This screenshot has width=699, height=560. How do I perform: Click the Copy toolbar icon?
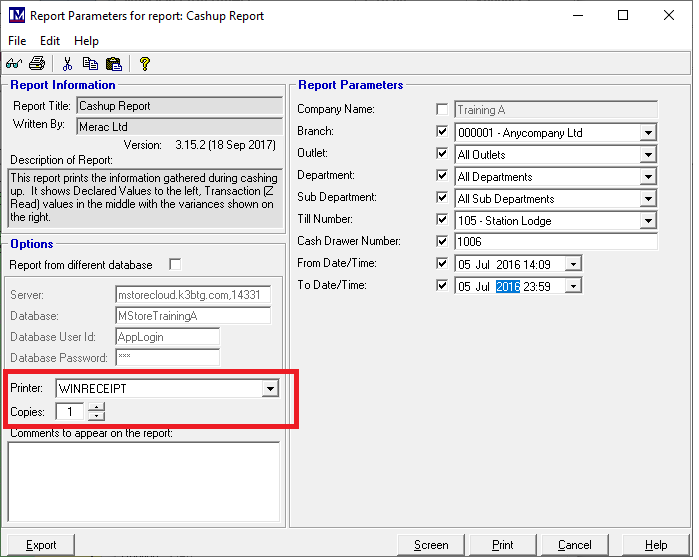tap(90, 64)
